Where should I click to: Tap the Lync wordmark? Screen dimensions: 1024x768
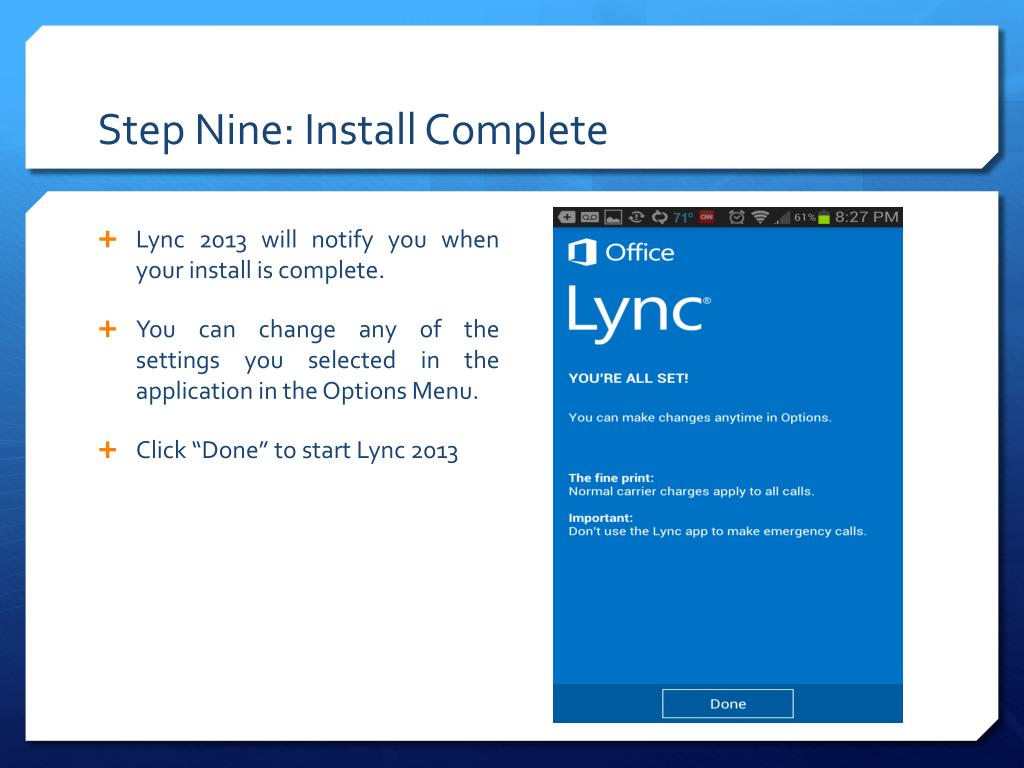pos(639,313)
